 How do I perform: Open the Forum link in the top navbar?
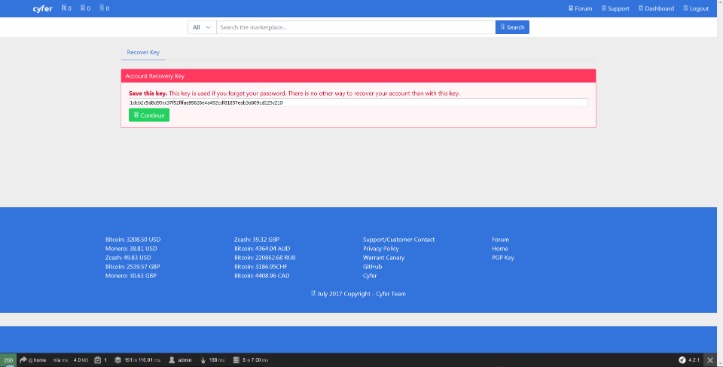click(580, 8)
